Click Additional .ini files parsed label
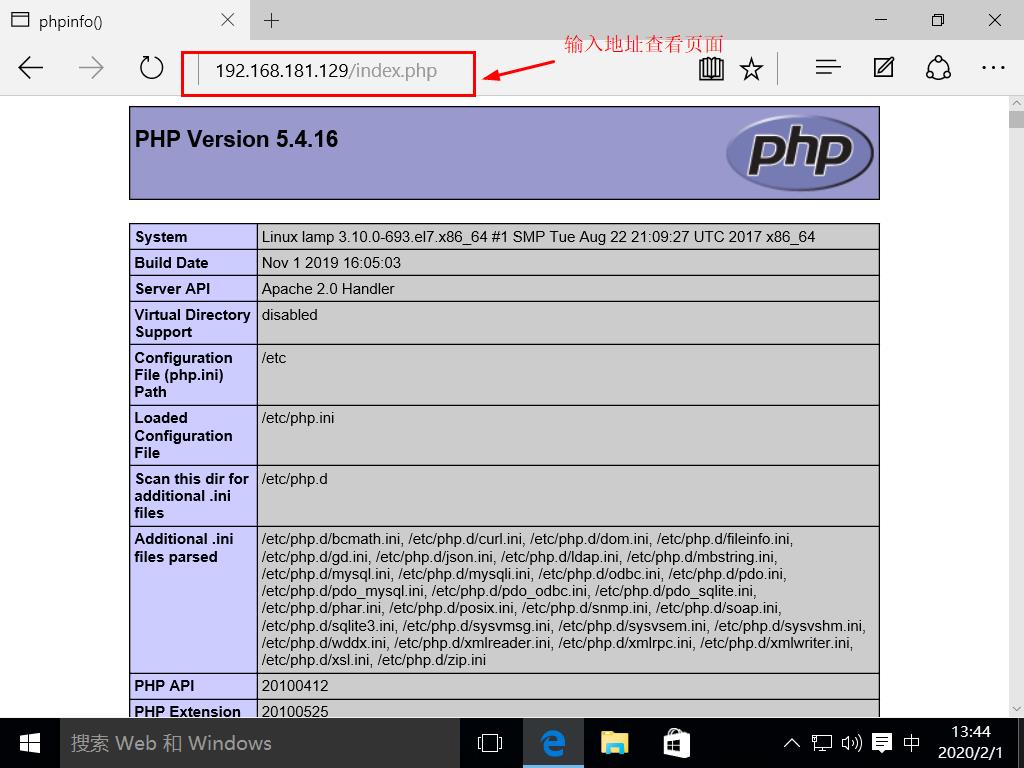This screenshot has height=768, width=1024. point(184,547)
